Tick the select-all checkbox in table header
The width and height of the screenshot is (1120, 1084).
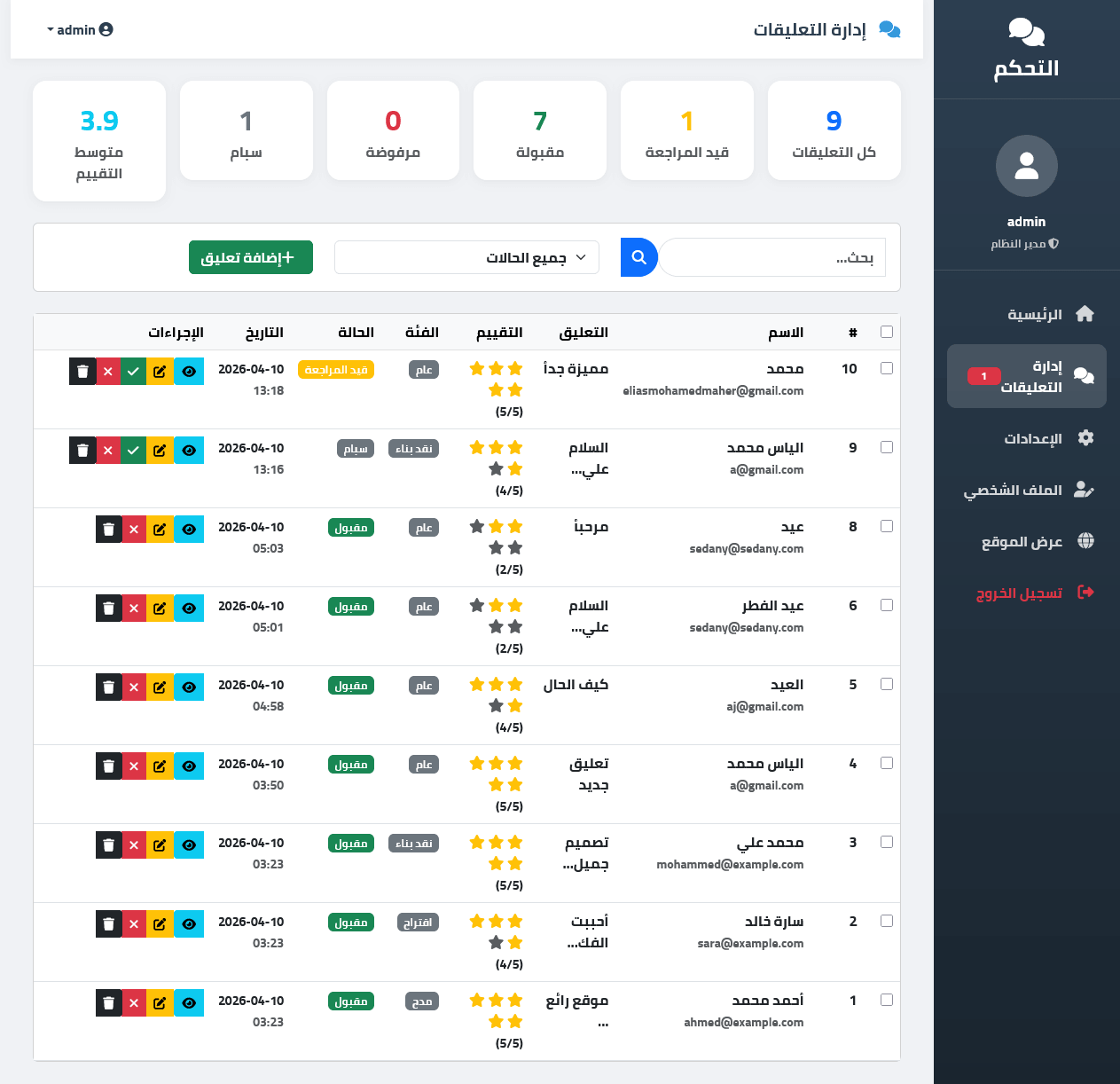(886, 332)
